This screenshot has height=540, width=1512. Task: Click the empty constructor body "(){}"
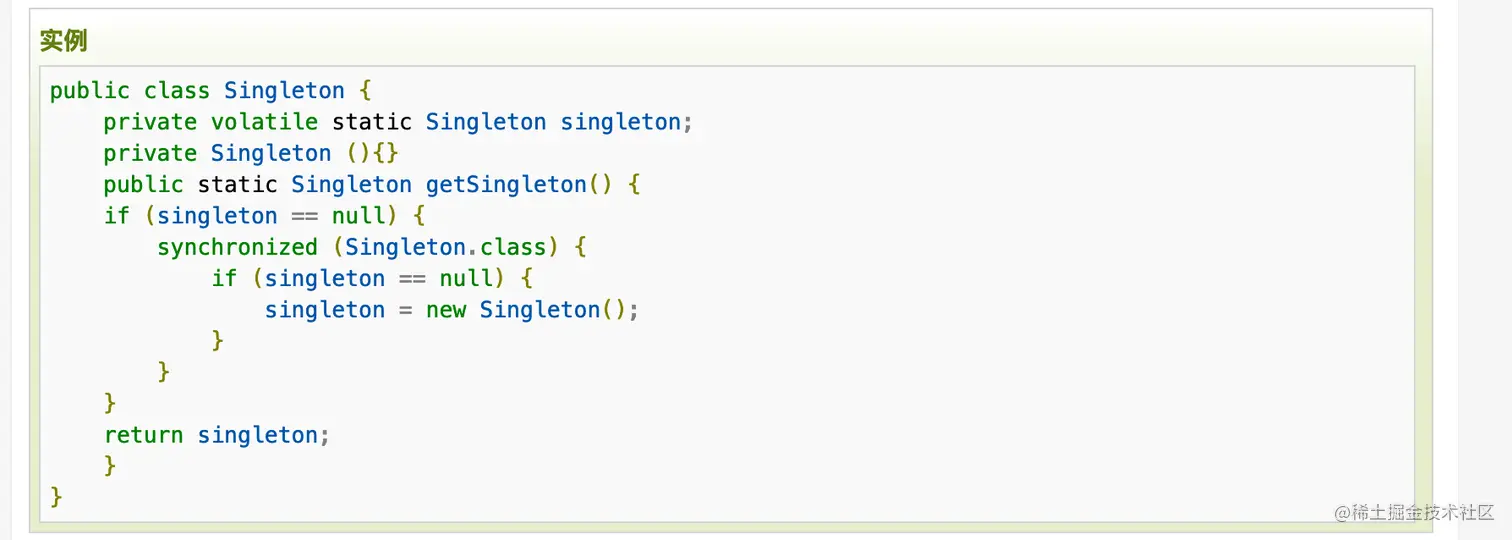(372, 153)
